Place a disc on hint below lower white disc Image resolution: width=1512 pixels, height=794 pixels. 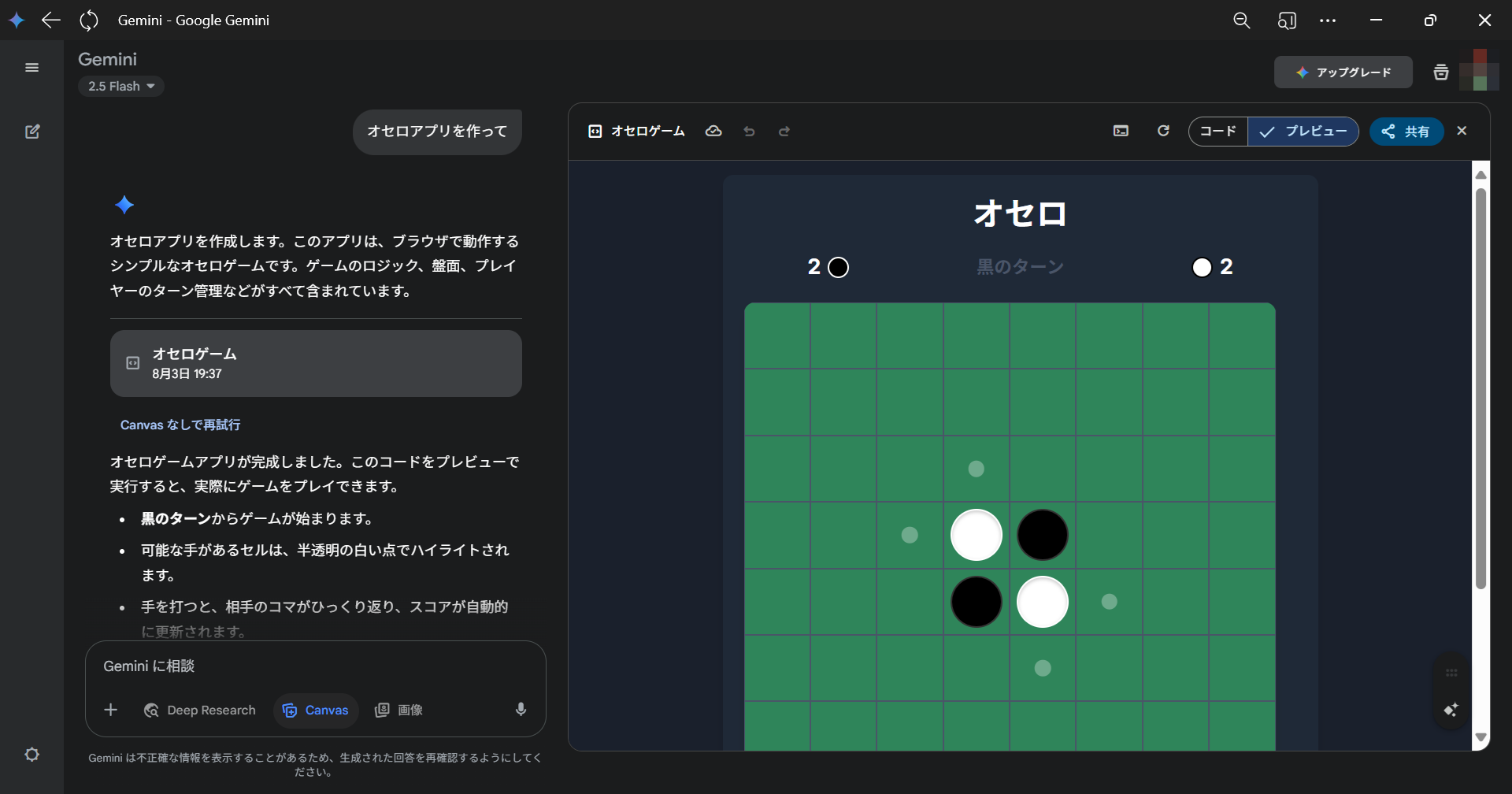point(1043,668)
